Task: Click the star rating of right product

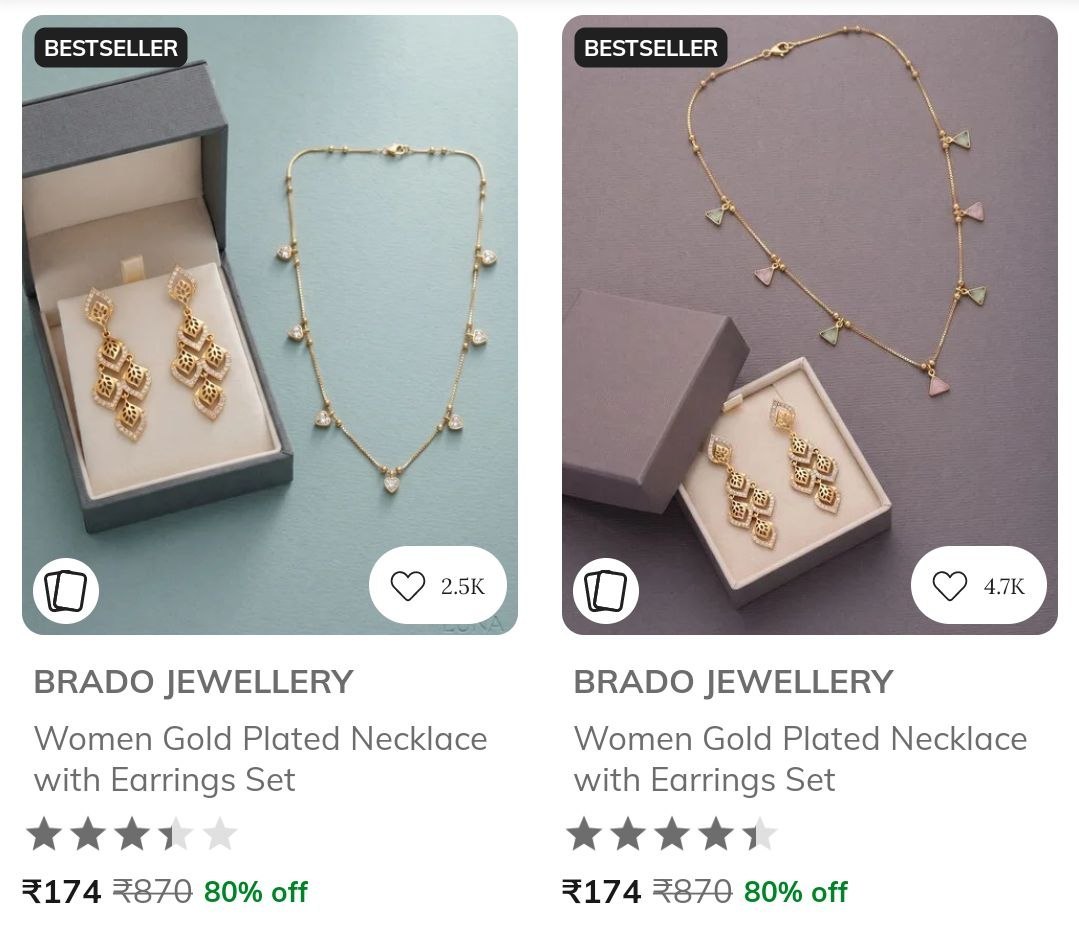Action: pos(672,834)
